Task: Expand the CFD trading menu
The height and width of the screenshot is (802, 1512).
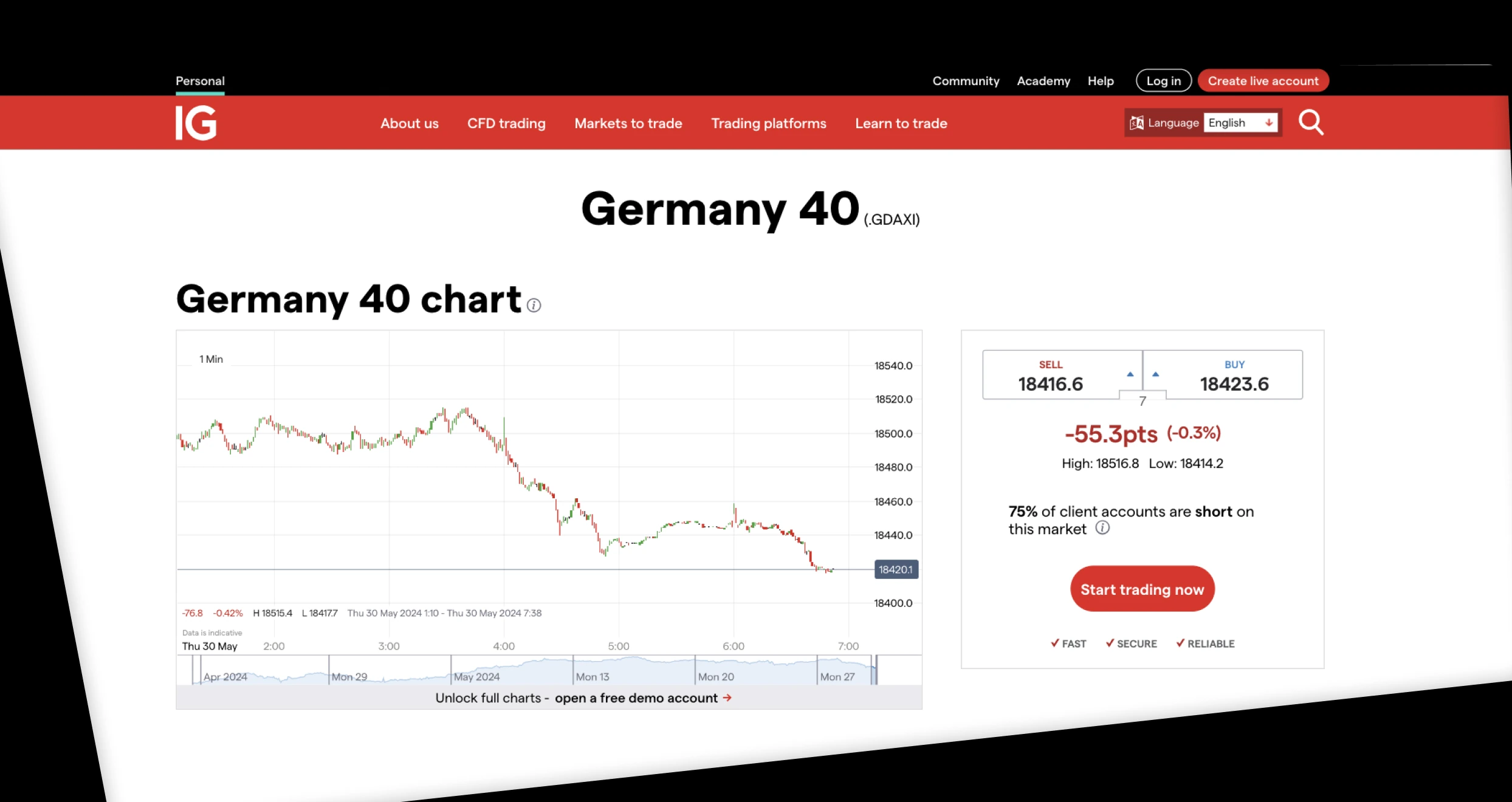Action: [506, 122]
